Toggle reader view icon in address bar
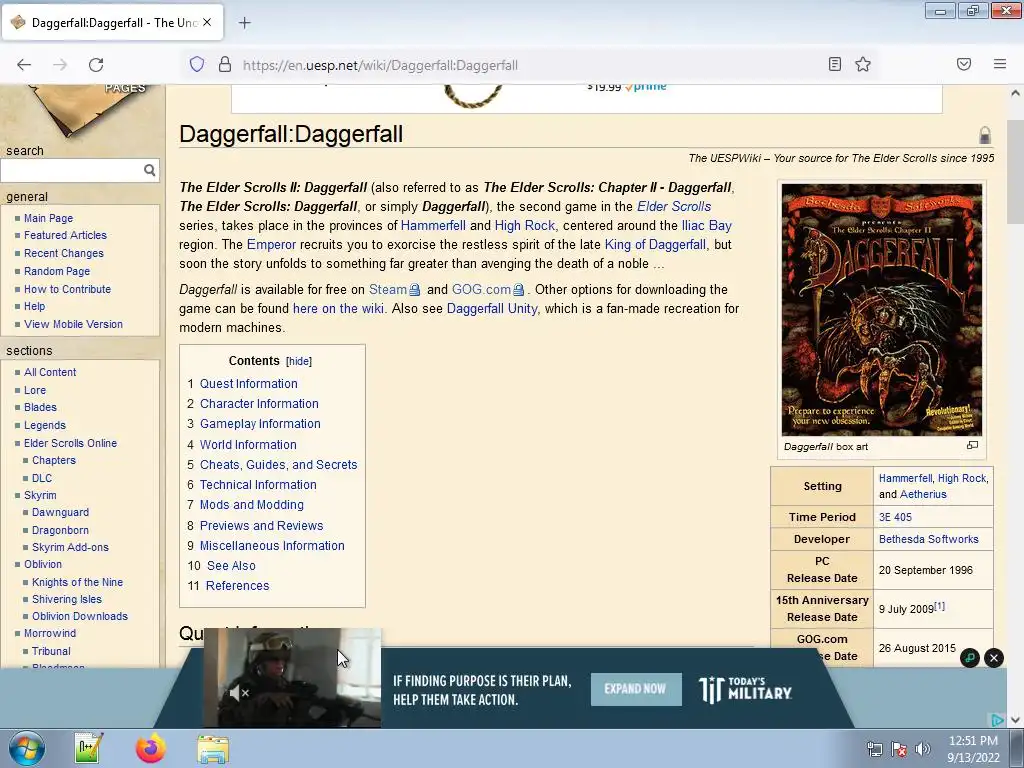 835,64
